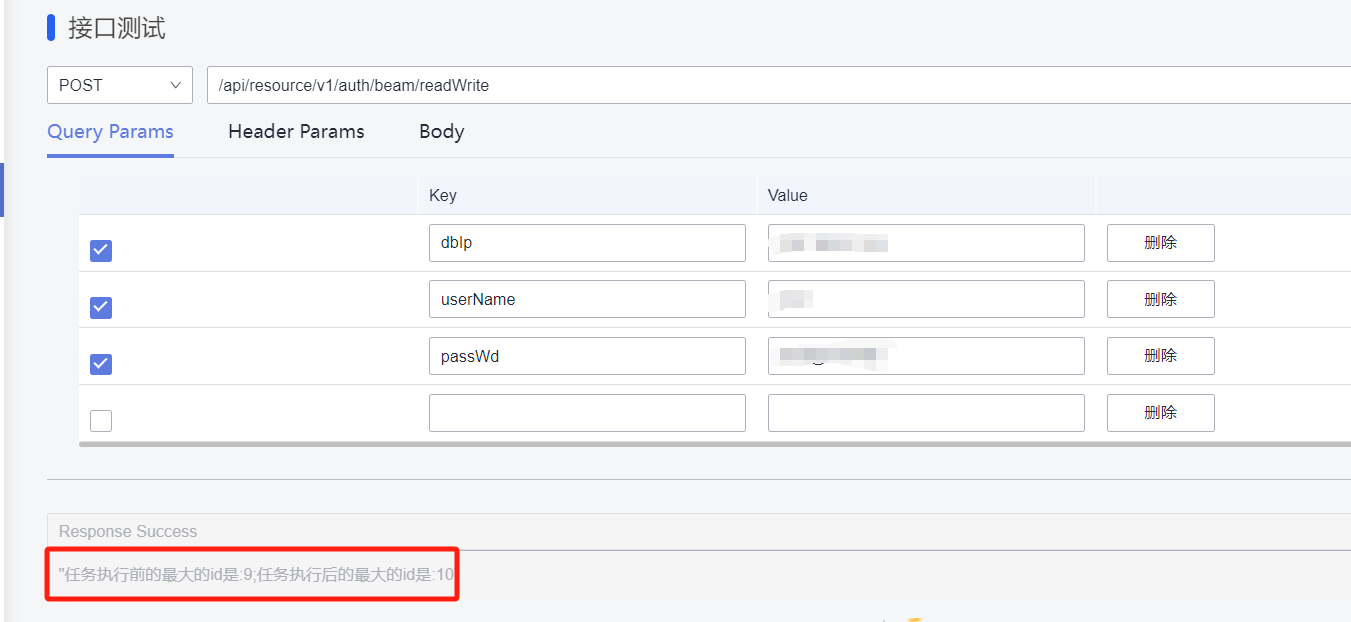The width and height of the screenshot is (1351, 622).
Task: Enable the empty row checkbox
Action: pyautogui.click(x=101, y=421)
